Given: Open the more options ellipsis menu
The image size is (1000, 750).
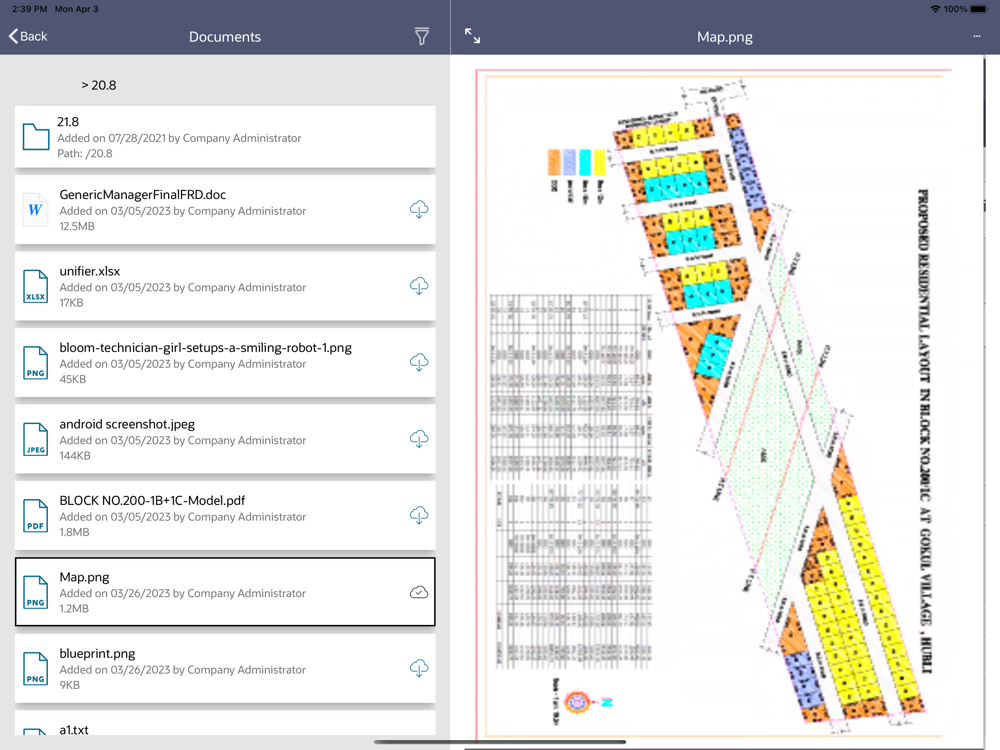Looking at the screenshot, I should (976, 36).
